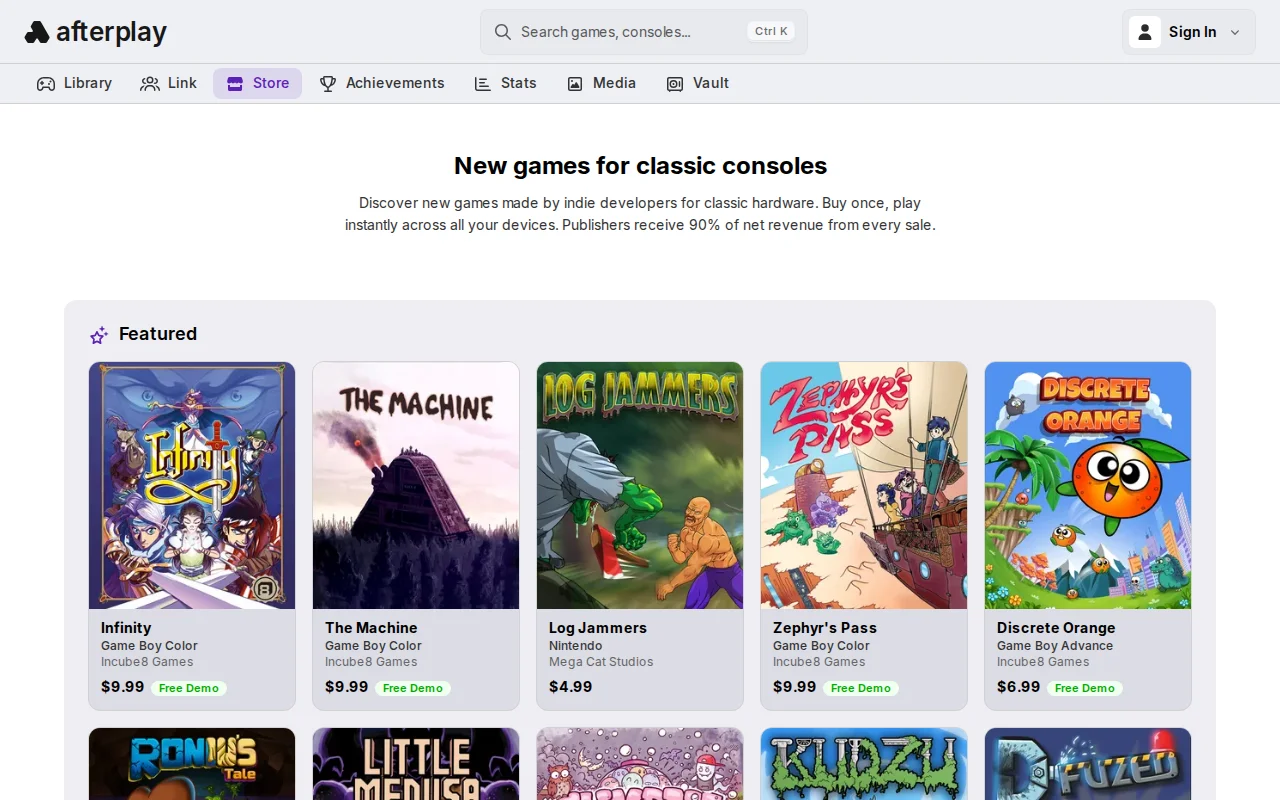Image resolution: width=1280 pixels, height=800 pixels.
Task: Click Free Demo badge on Discrete Orange
Action: point(1085,688)
